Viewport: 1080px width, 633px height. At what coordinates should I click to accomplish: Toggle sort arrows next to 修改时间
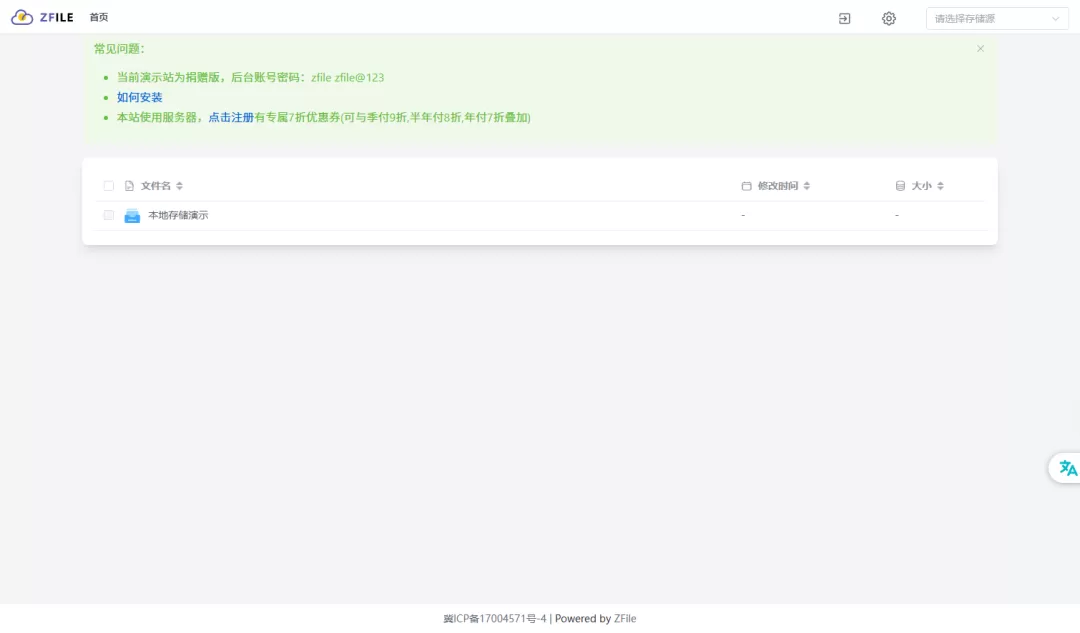tap(807, 186)
